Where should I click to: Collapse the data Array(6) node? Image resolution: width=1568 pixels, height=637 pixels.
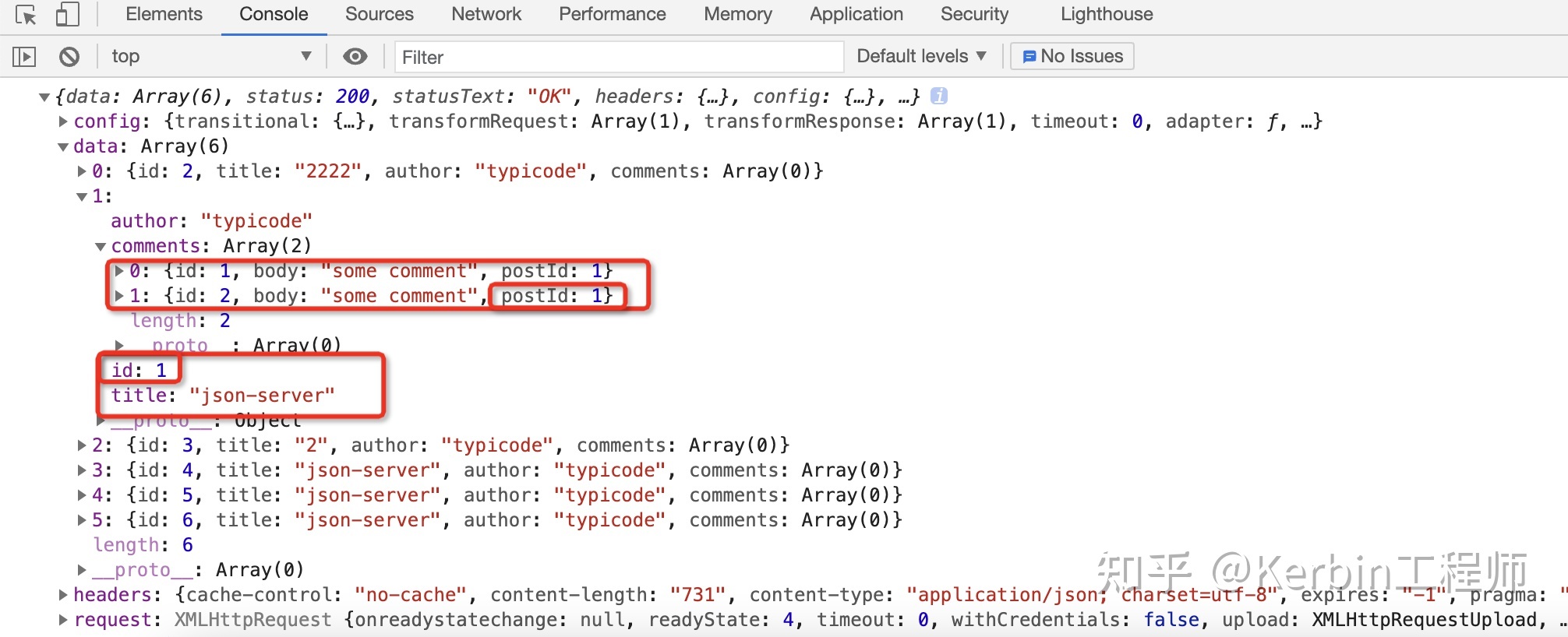63,146
